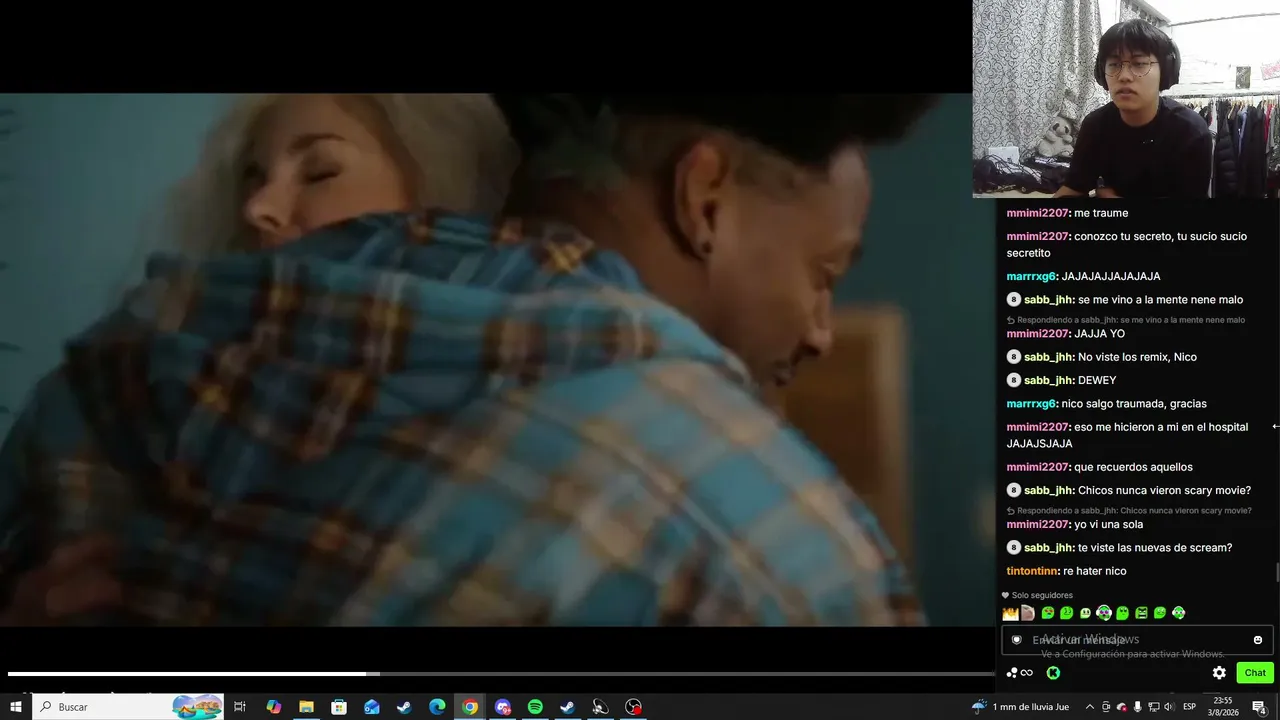The image size is (1280, 720).
Task: Open OBS Studio from the taskbar
Action: point(633,707)
